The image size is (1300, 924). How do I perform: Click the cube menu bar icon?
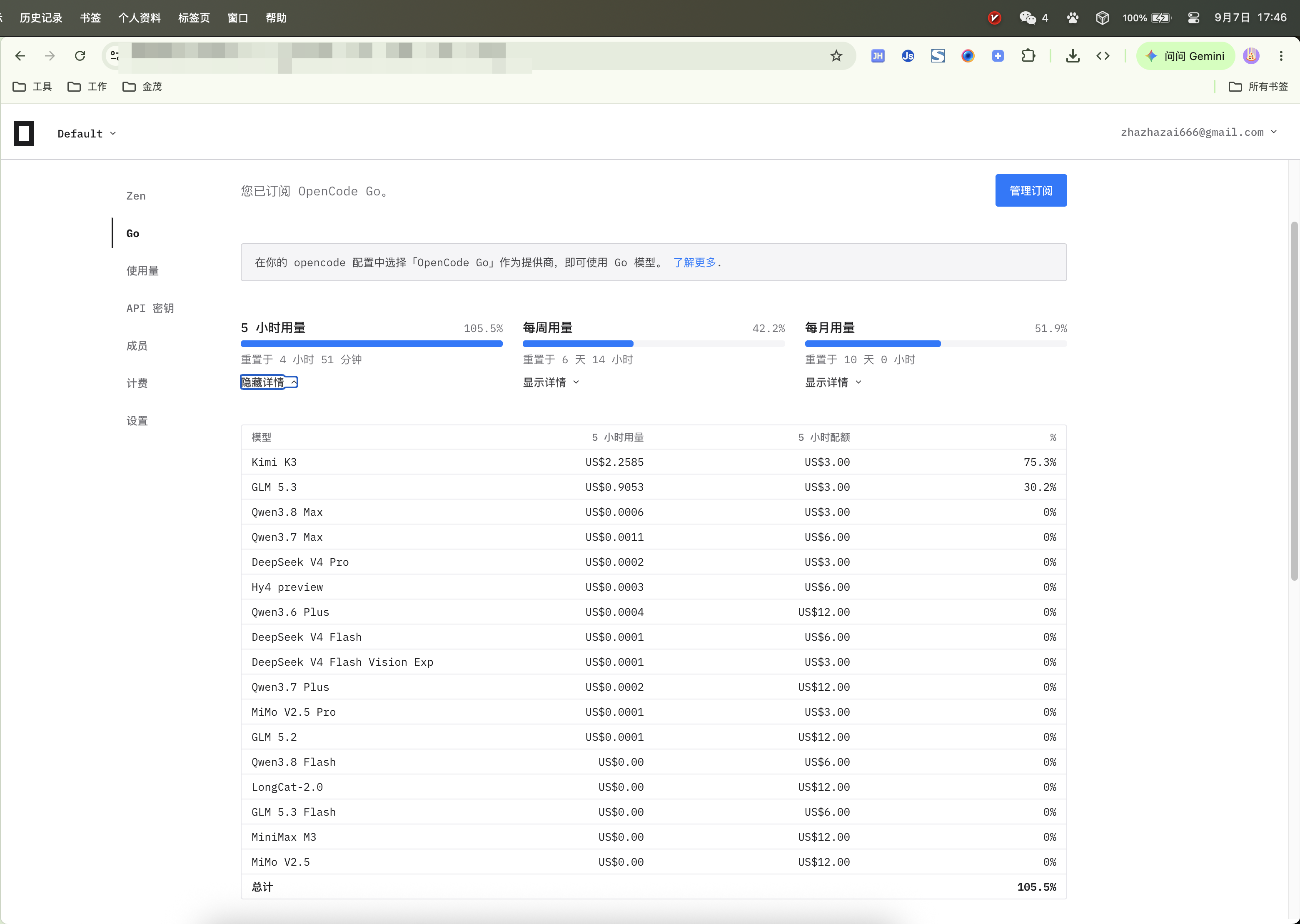1102,17
